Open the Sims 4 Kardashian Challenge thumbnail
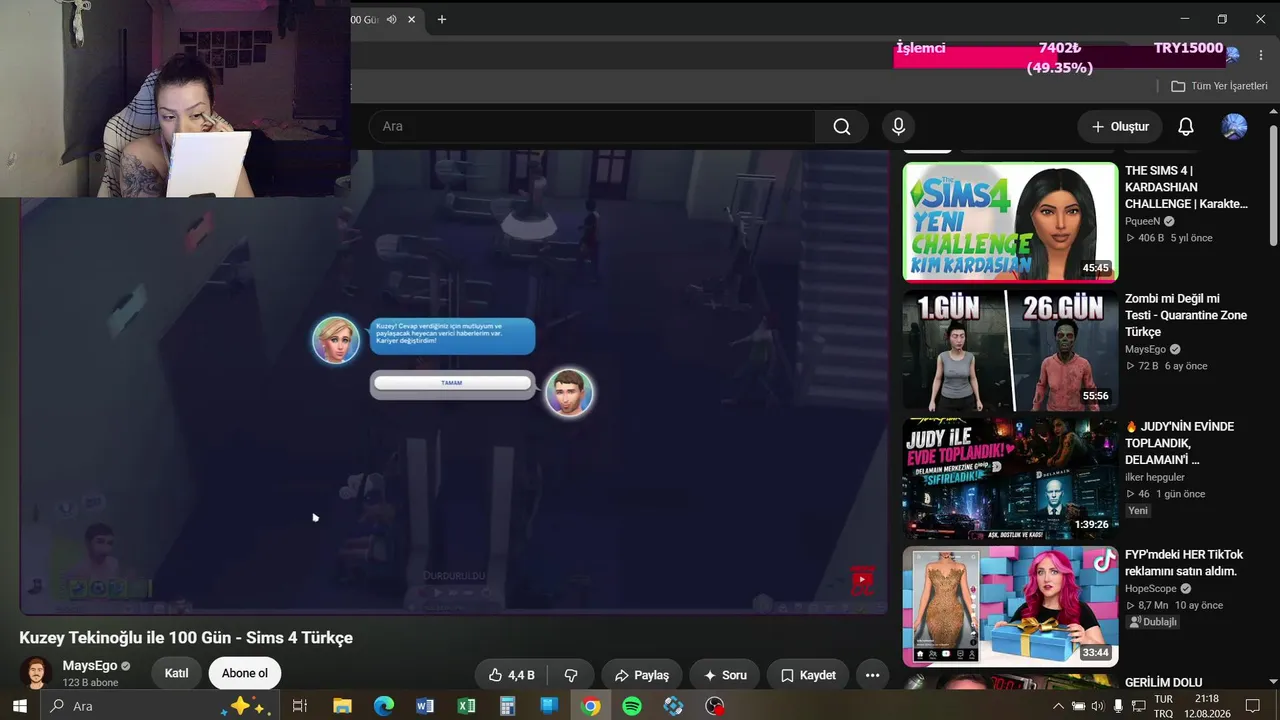 pyautogui.click(x=1010, y=222)
